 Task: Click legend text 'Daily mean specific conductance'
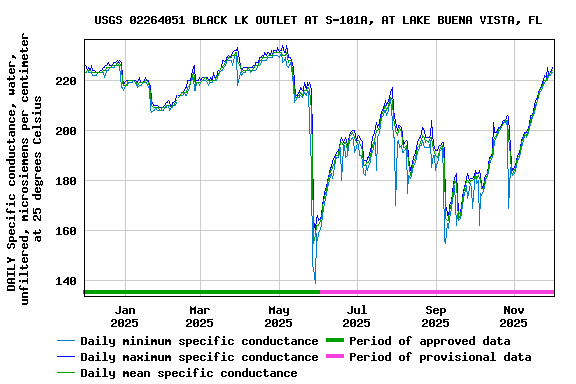coord(189,373)
